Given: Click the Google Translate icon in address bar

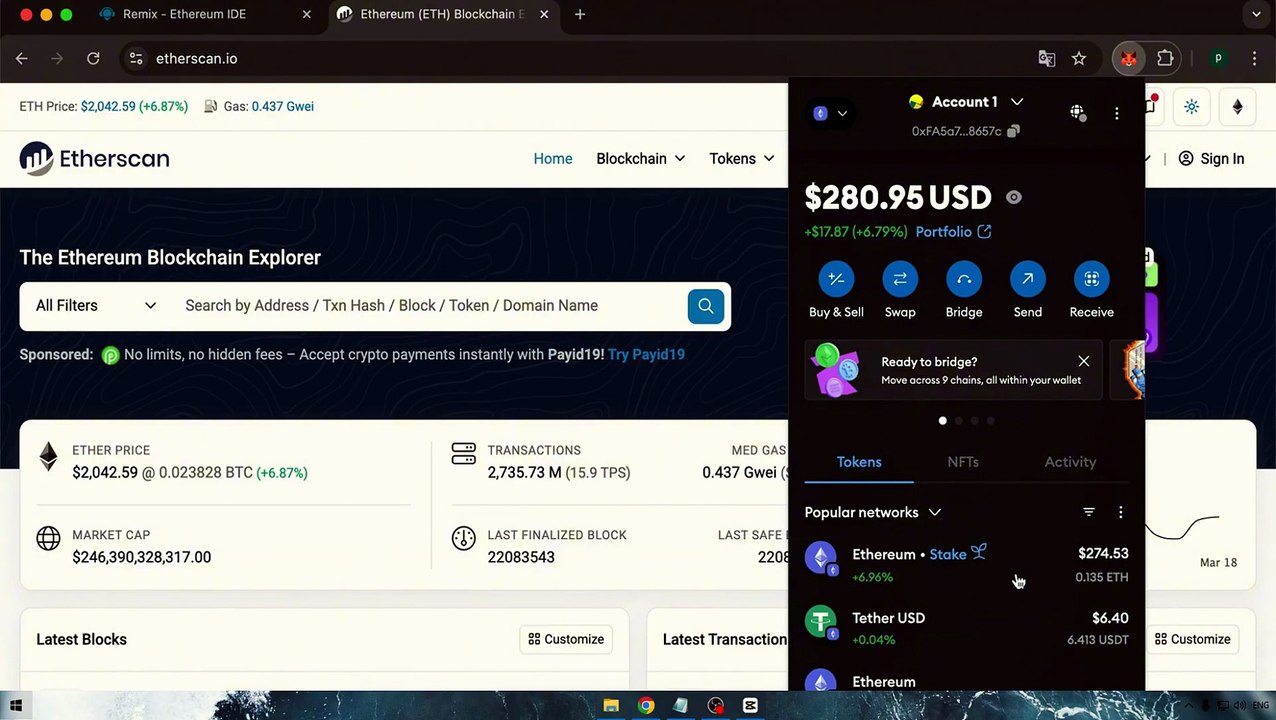Looking at the screenshot, I should (x=1047, y=59).
